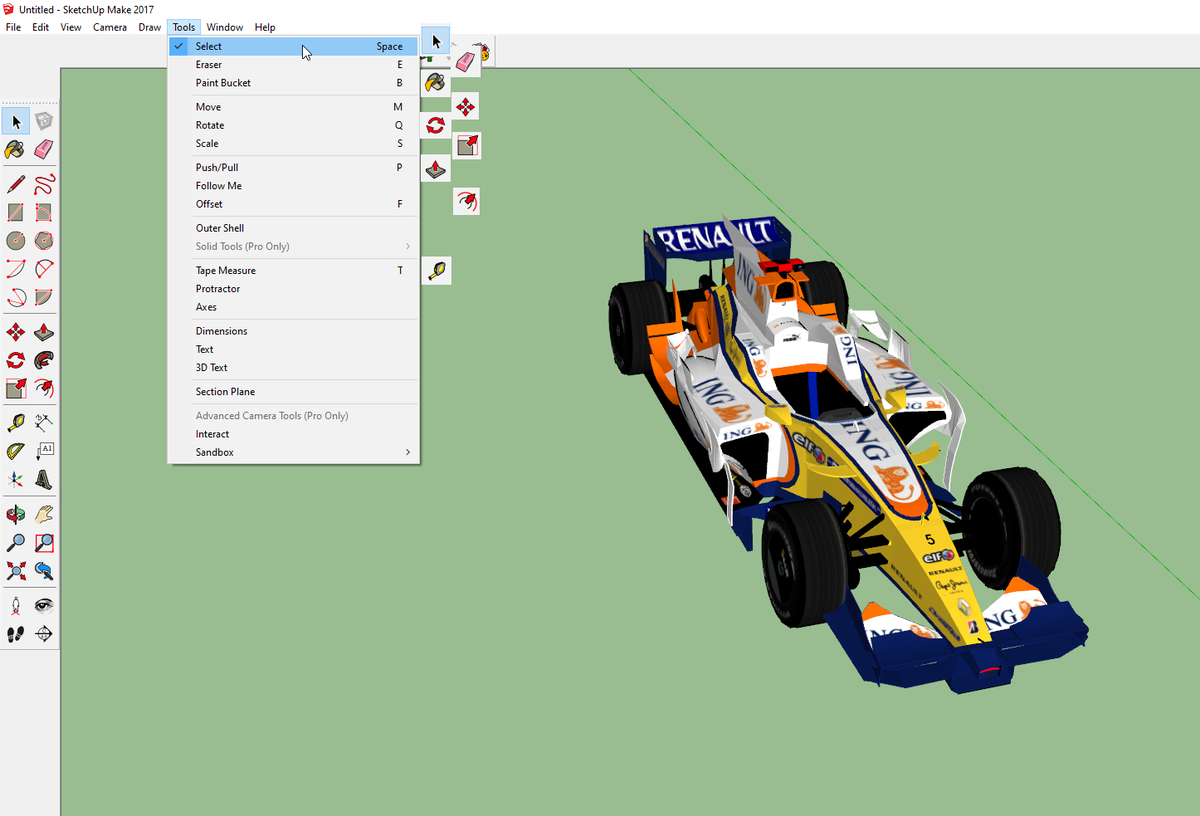1200x816 pixels.
Task: Choose the Rectangle tool icon
Action: coord(16,212)
